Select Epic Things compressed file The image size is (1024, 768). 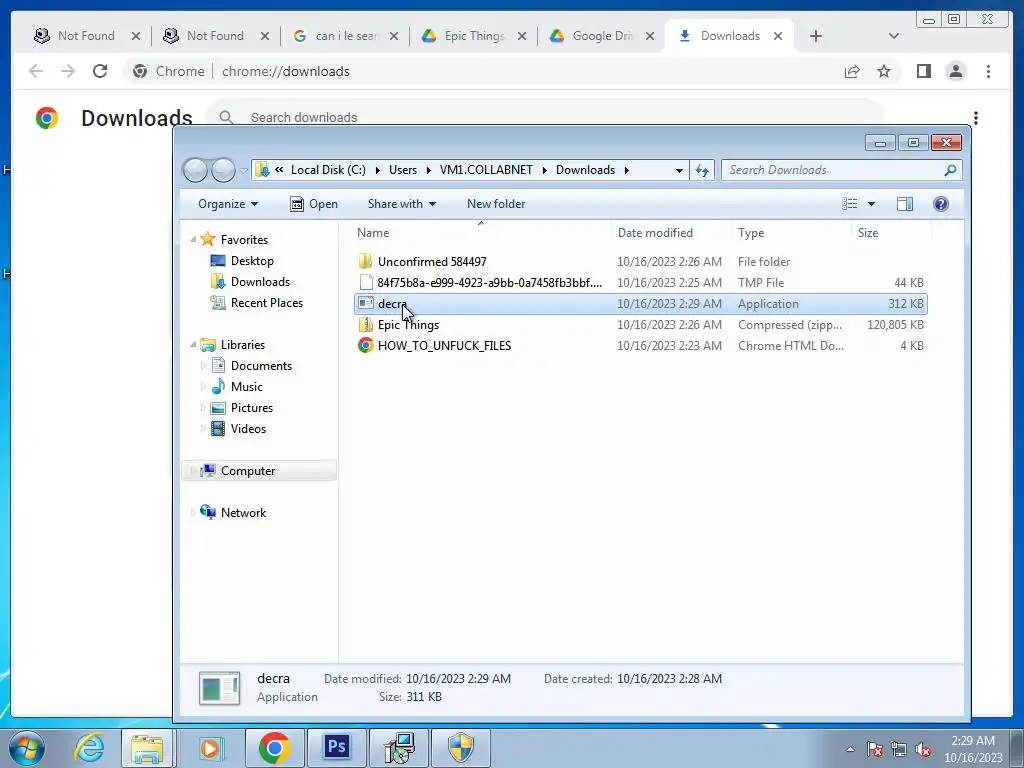(x=640, y=325)
